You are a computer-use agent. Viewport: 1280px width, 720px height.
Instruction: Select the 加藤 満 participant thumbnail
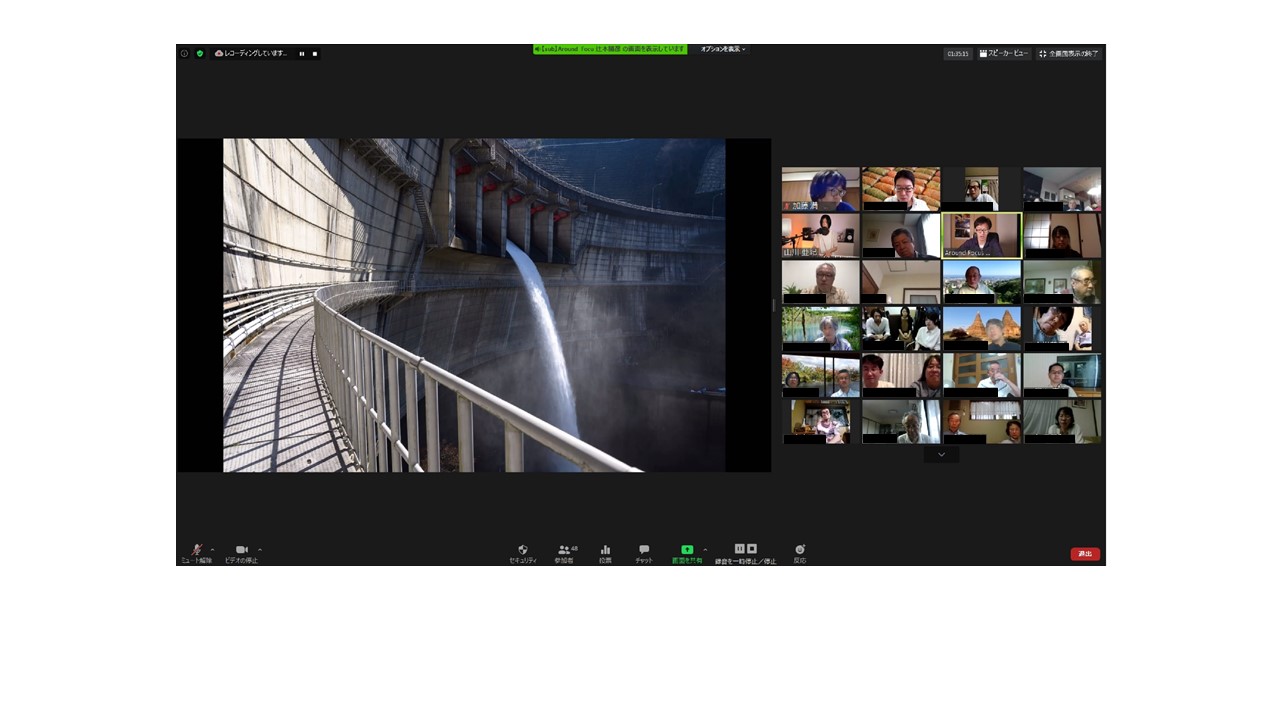coord(821,189)
